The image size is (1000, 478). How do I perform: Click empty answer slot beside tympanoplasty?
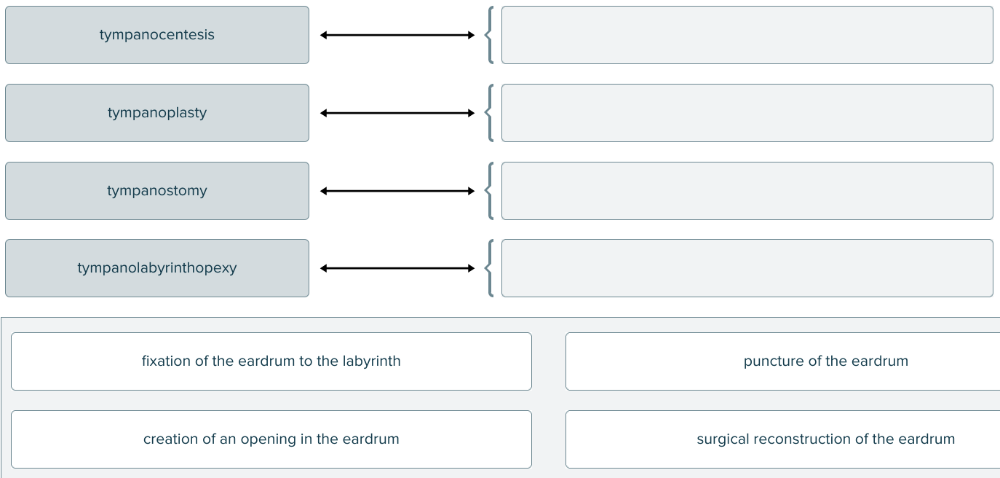coord(746,113)
